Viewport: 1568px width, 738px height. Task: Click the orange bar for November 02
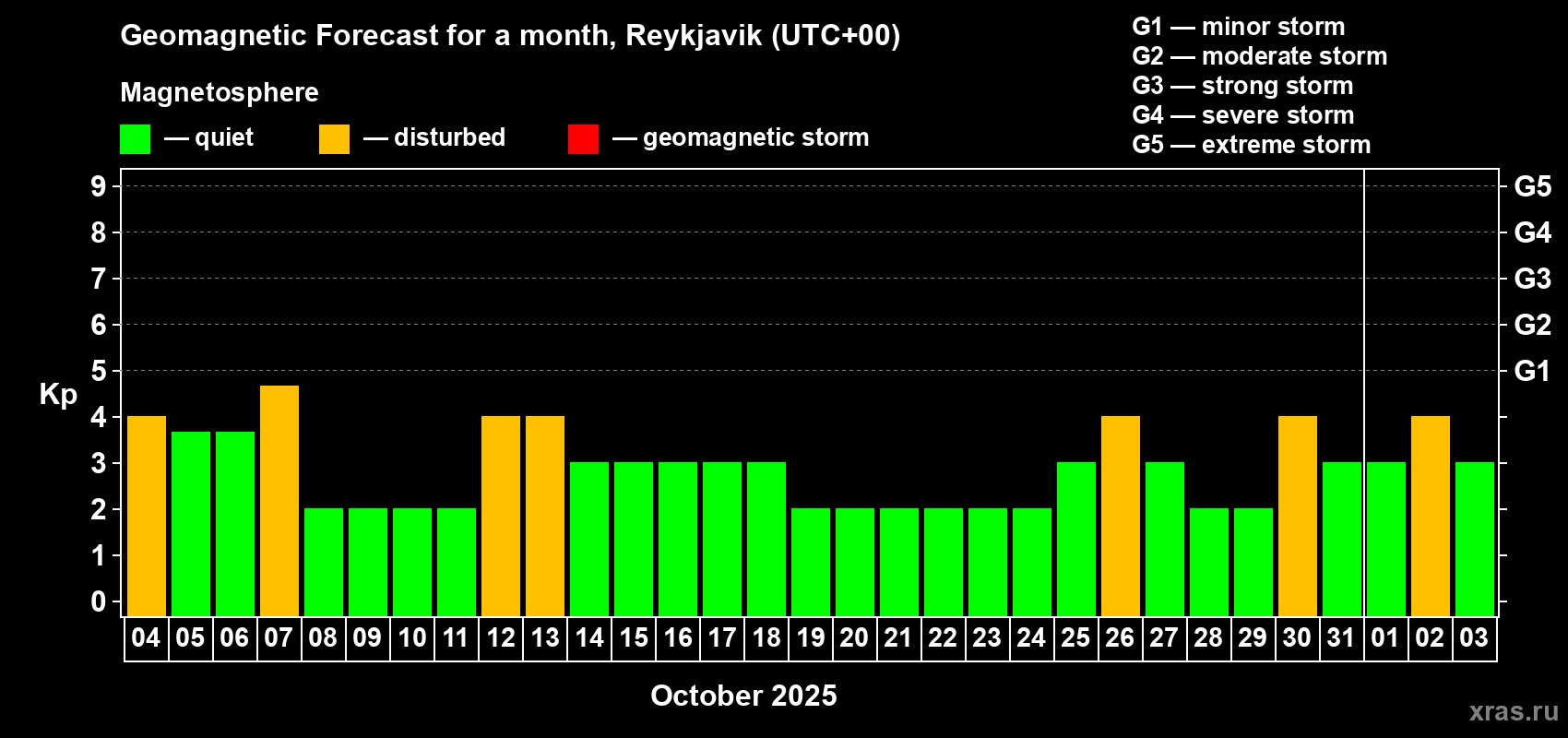[1431, 517]
